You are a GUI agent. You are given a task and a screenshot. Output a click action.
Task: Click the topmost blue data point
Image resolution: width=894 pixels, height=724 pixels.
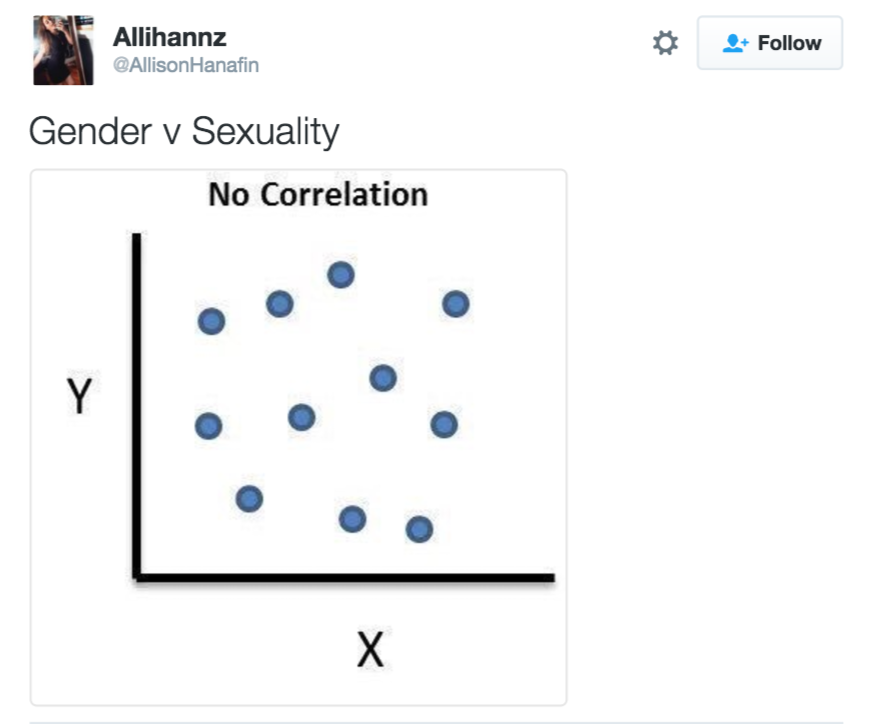pyautogui.click(x=341, y=275)
